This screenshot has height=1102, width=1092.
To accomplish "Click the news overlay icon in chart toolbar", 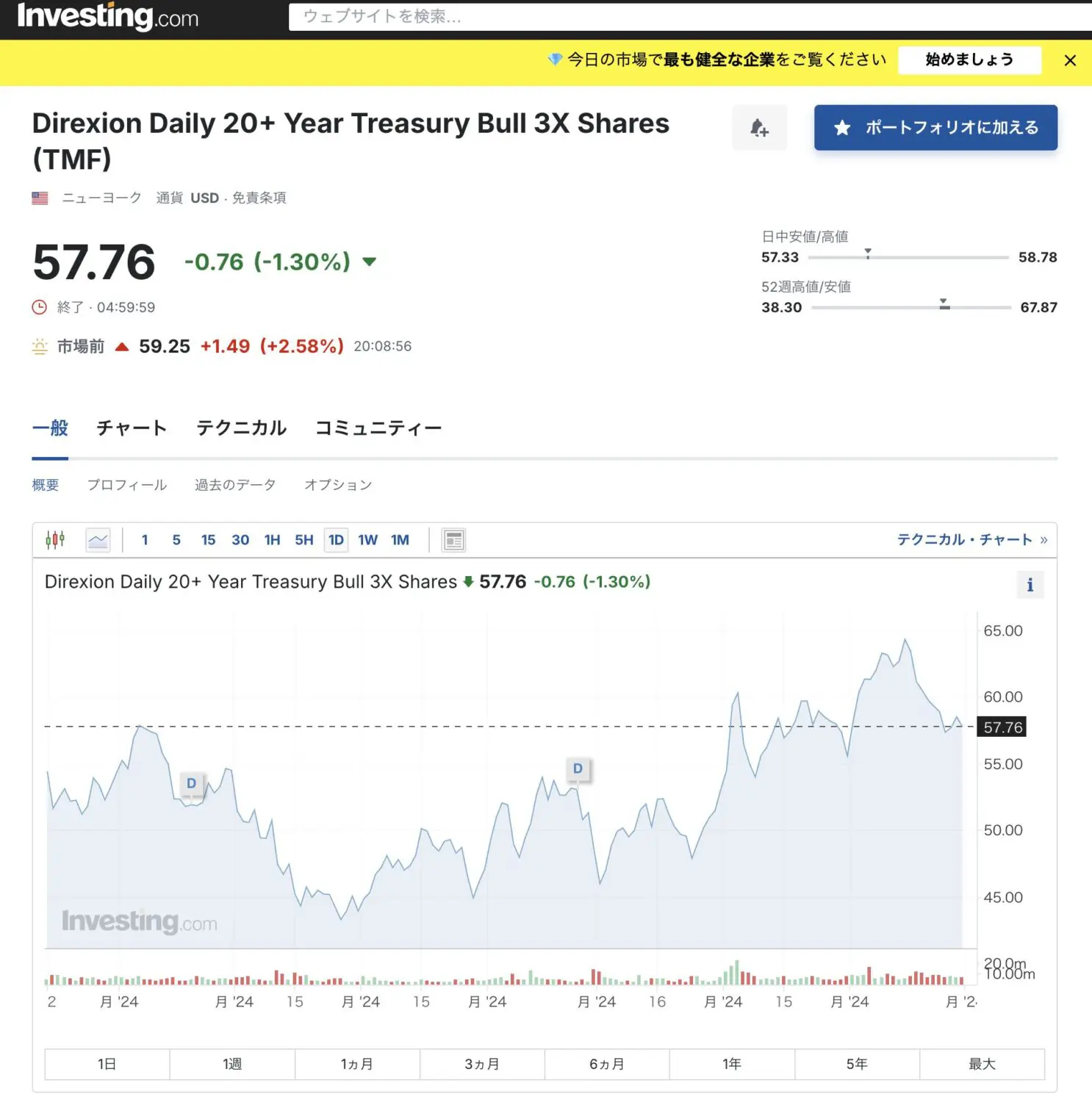I will tap(453, 540).
